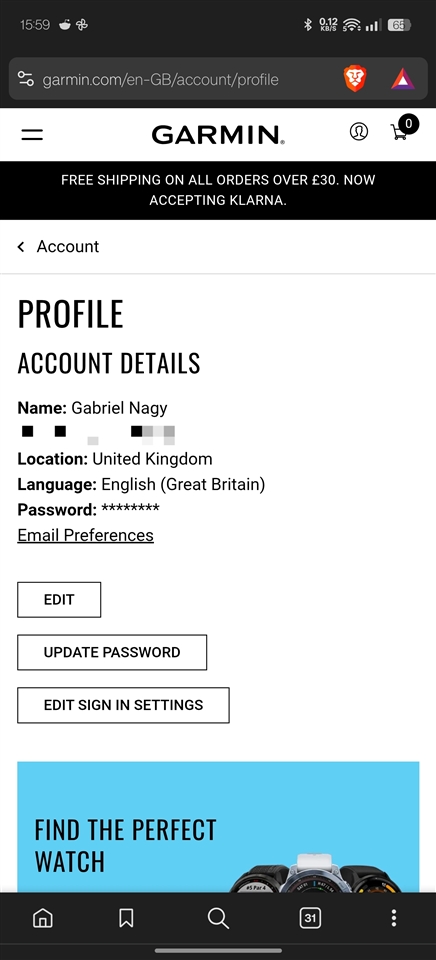Tap the garmin.com URL address field
Viewport: 436px width, 960px height.
pyautogui.click(x=160, y=80)
